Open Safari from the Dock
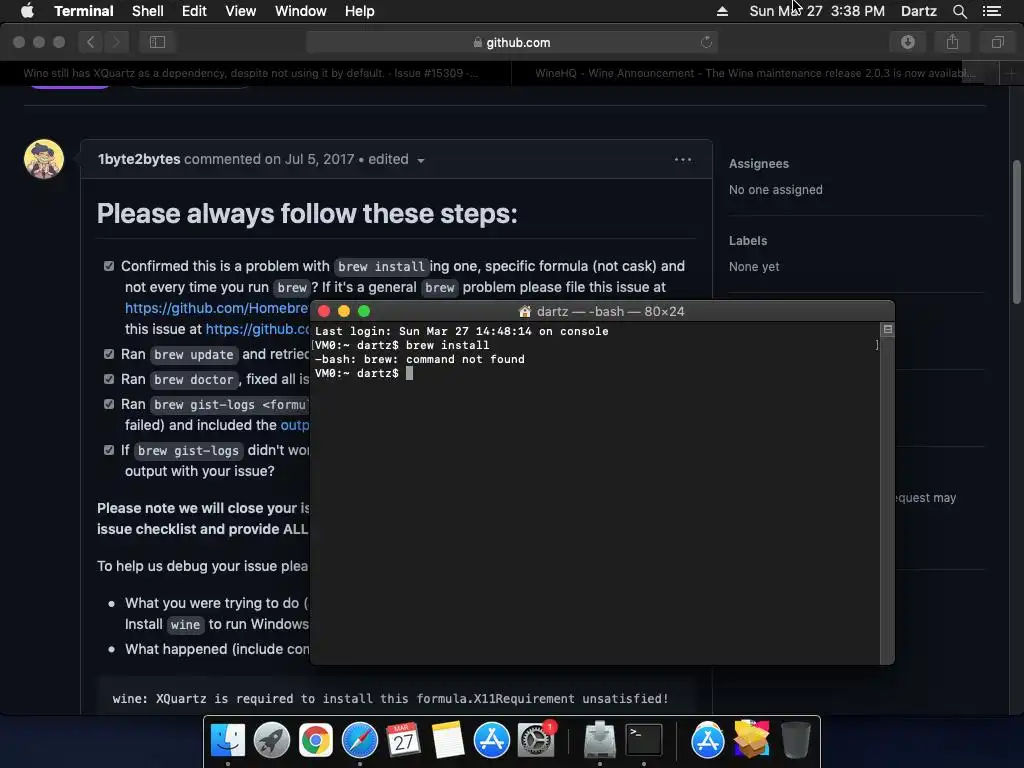Image resolution: width=1024 pixels, height=768 pixels. [x=360, y=740]
